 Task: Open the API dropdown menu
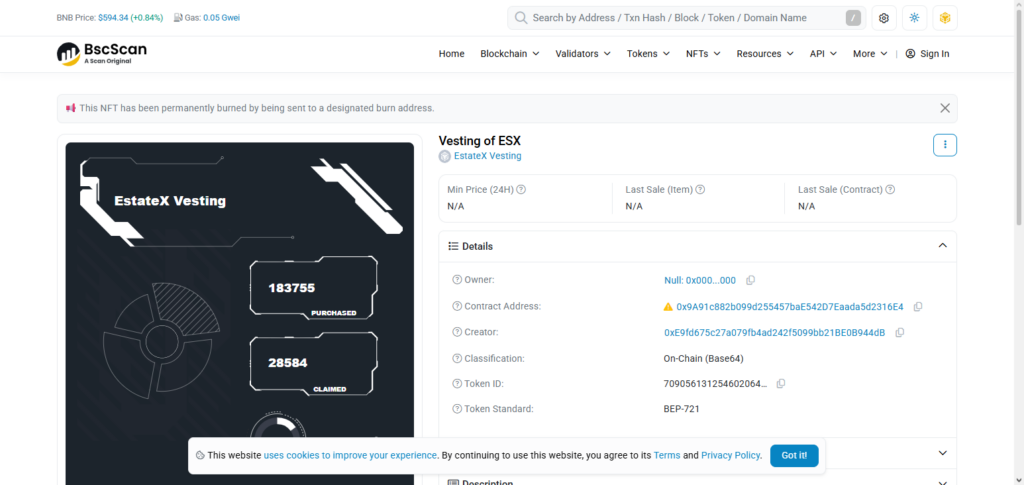pyautogui.click(x=823, y=54)
